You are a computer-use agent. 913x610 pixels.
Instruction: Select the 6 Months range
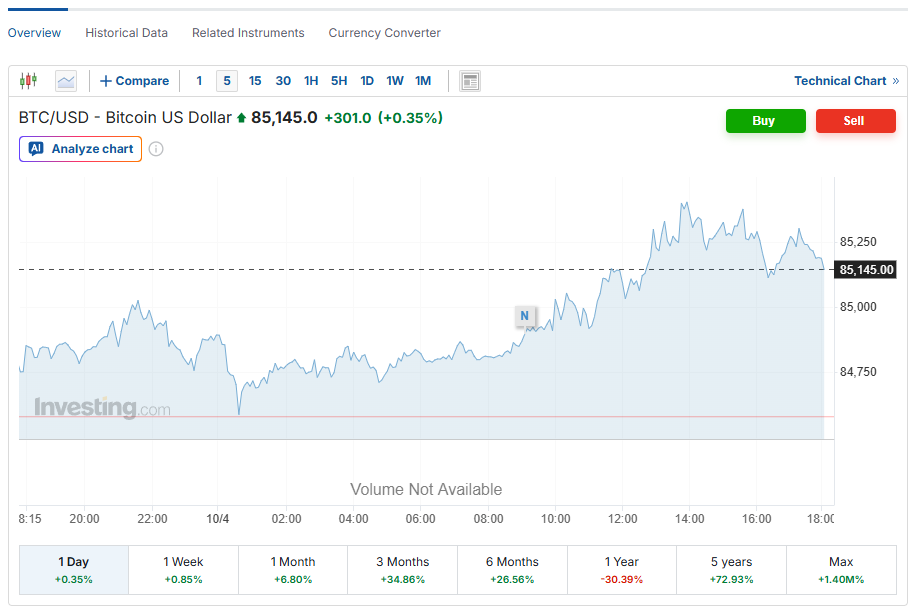tap(512, 570)
